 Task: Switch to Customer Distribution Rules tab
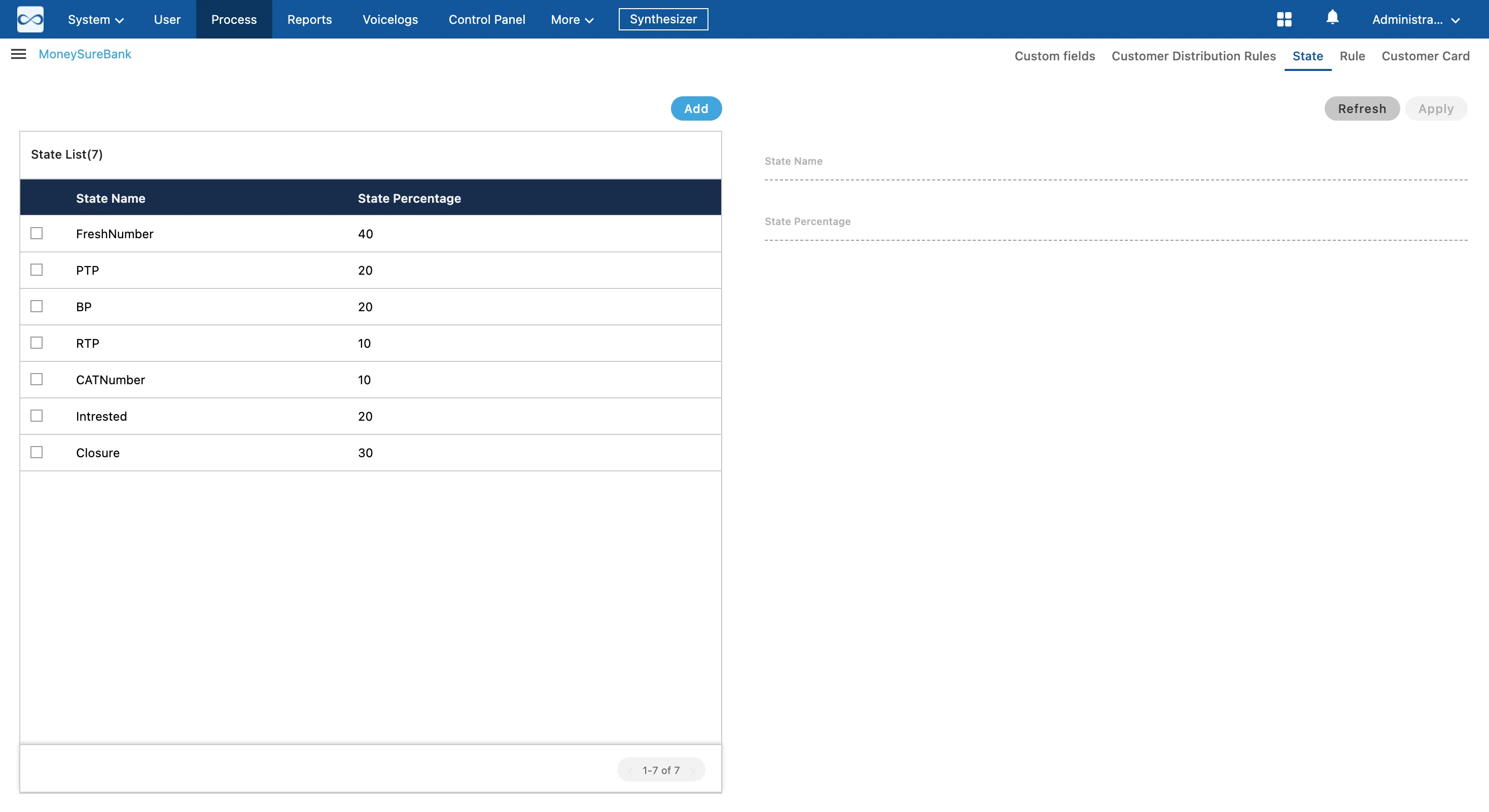tap(1194, 56)
